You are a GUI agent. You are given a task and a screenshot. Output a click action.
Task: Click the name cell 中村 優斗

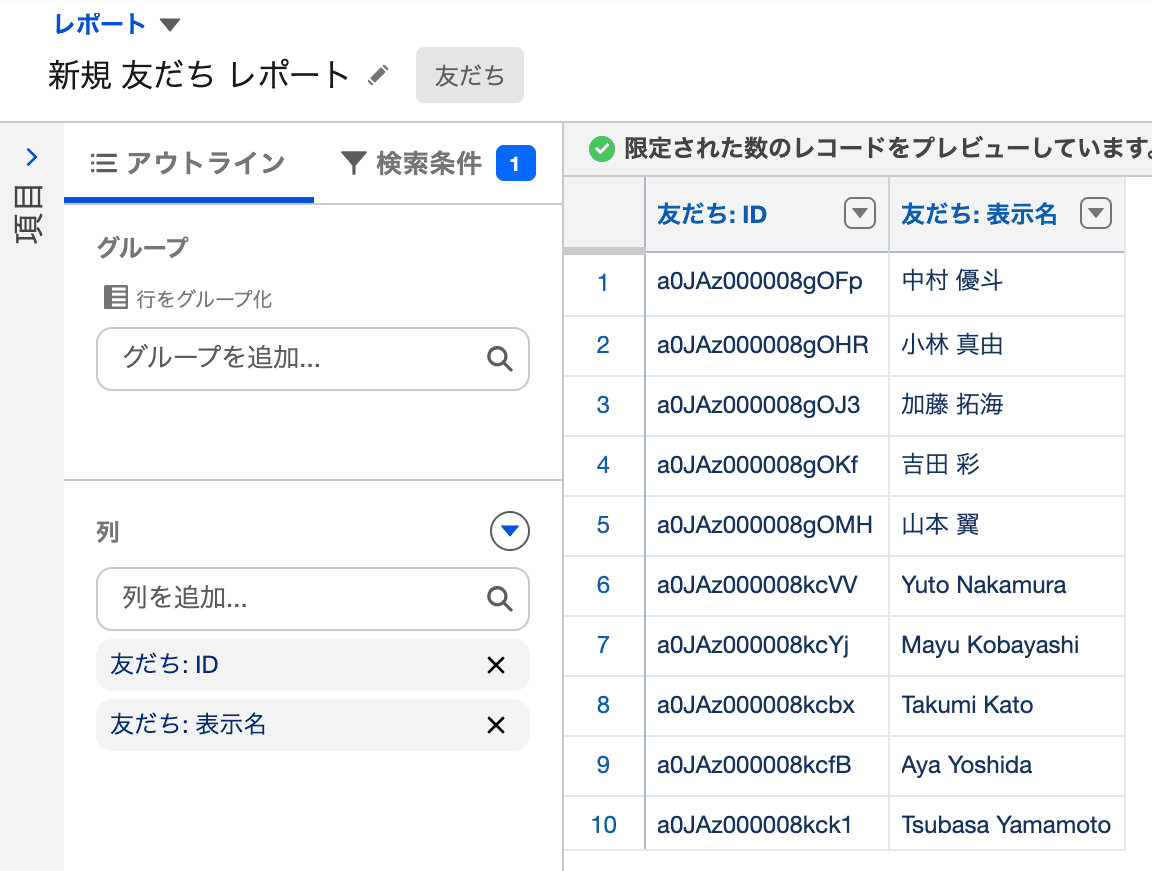1007,283
